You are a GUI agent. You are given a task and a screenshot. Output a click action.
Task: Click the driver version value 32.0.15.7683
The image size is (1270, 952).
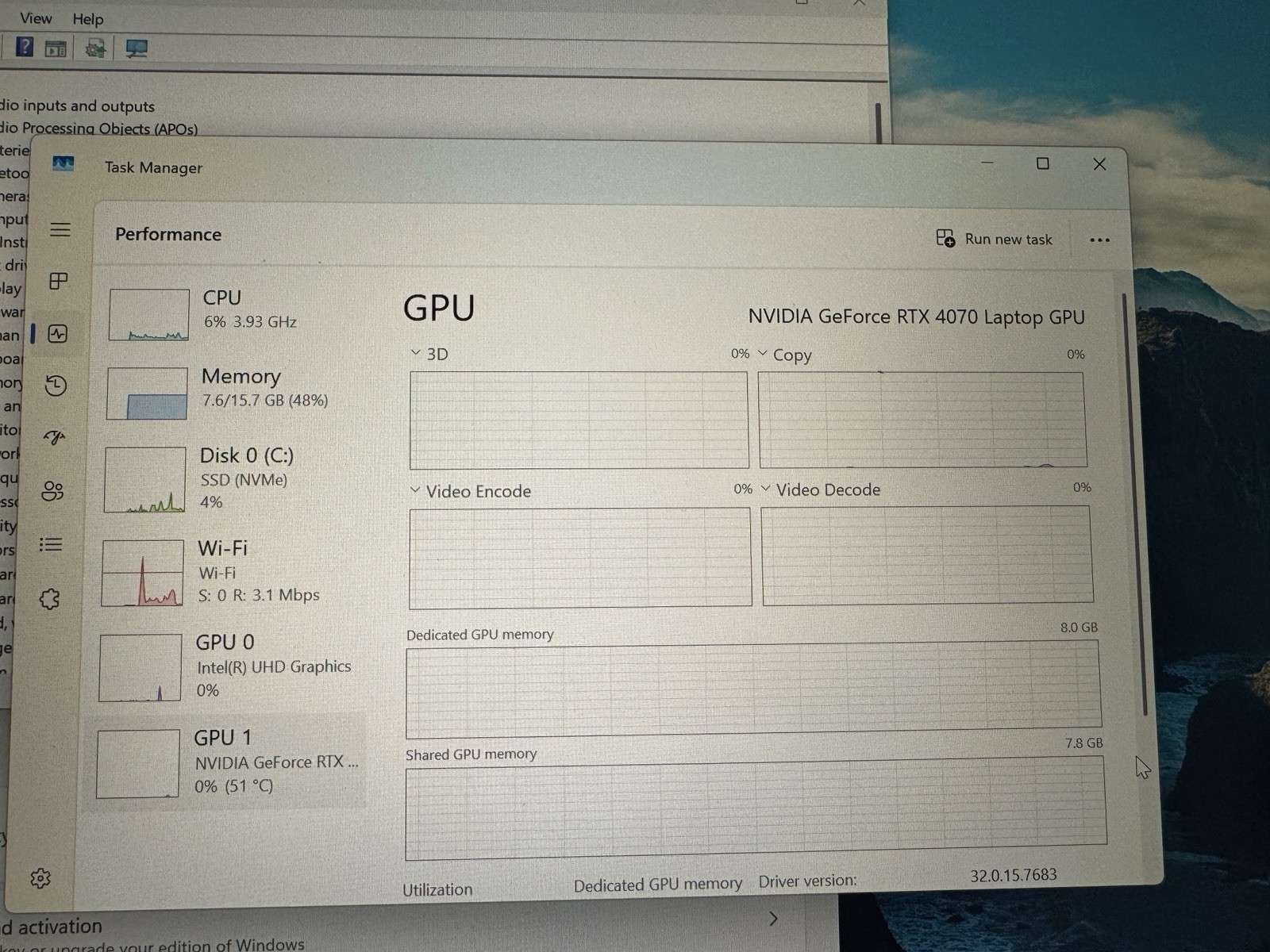[1013, 875]
